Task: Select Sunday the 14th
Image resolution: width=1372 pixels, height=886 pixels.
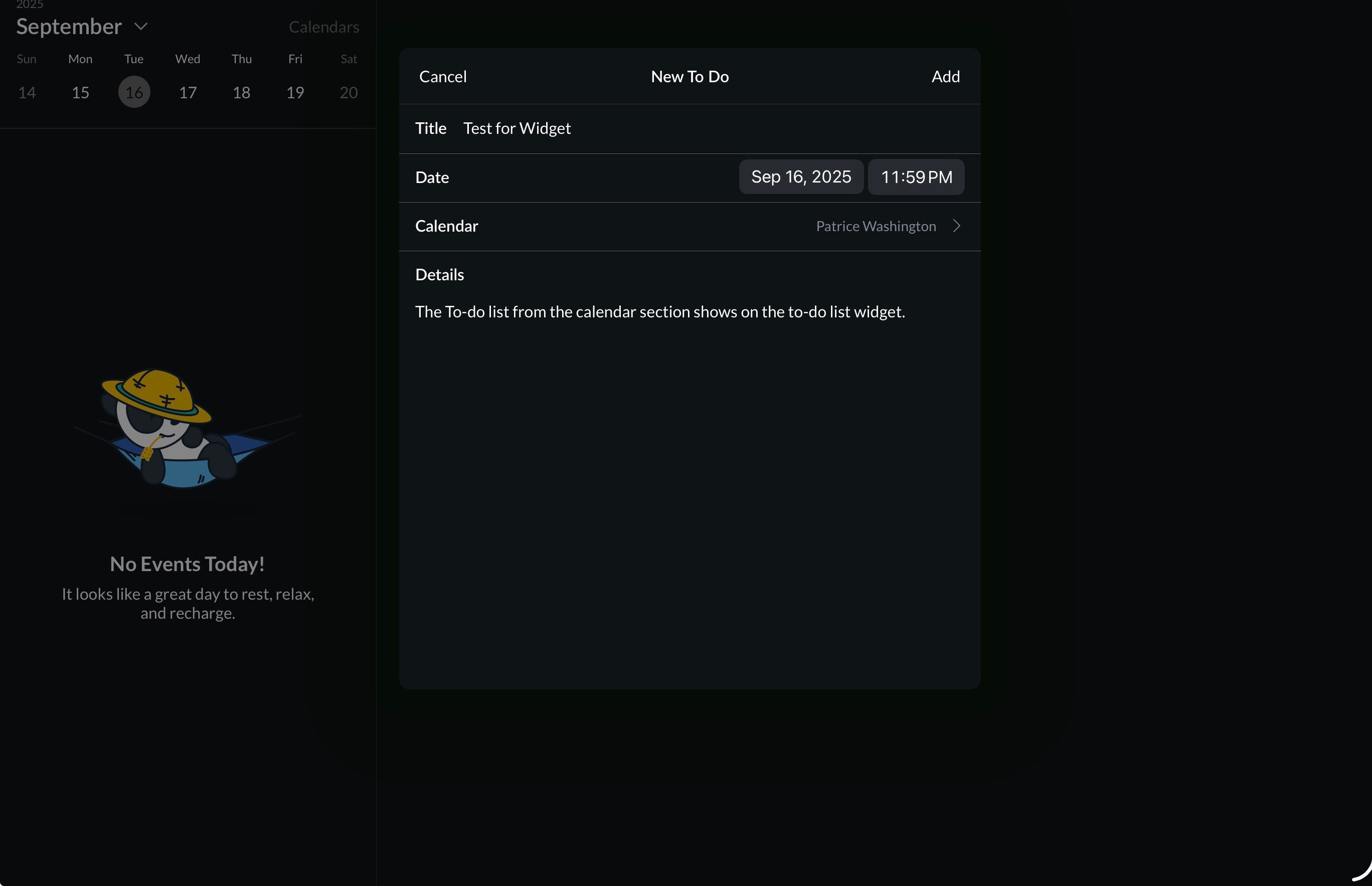Action: (27, 93)
